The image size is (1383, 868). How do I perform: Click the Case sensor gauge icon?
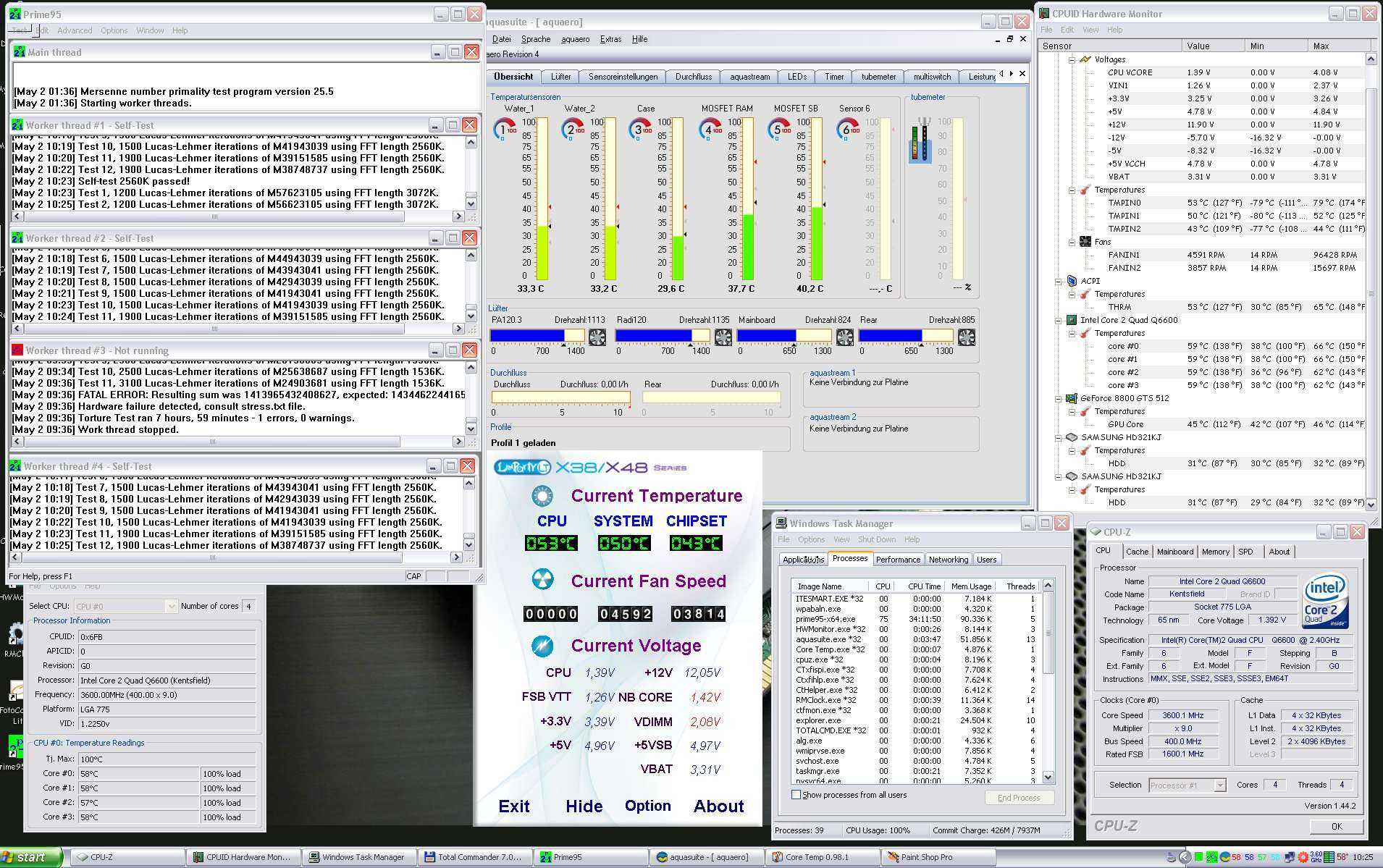click(x=640, y=130)
